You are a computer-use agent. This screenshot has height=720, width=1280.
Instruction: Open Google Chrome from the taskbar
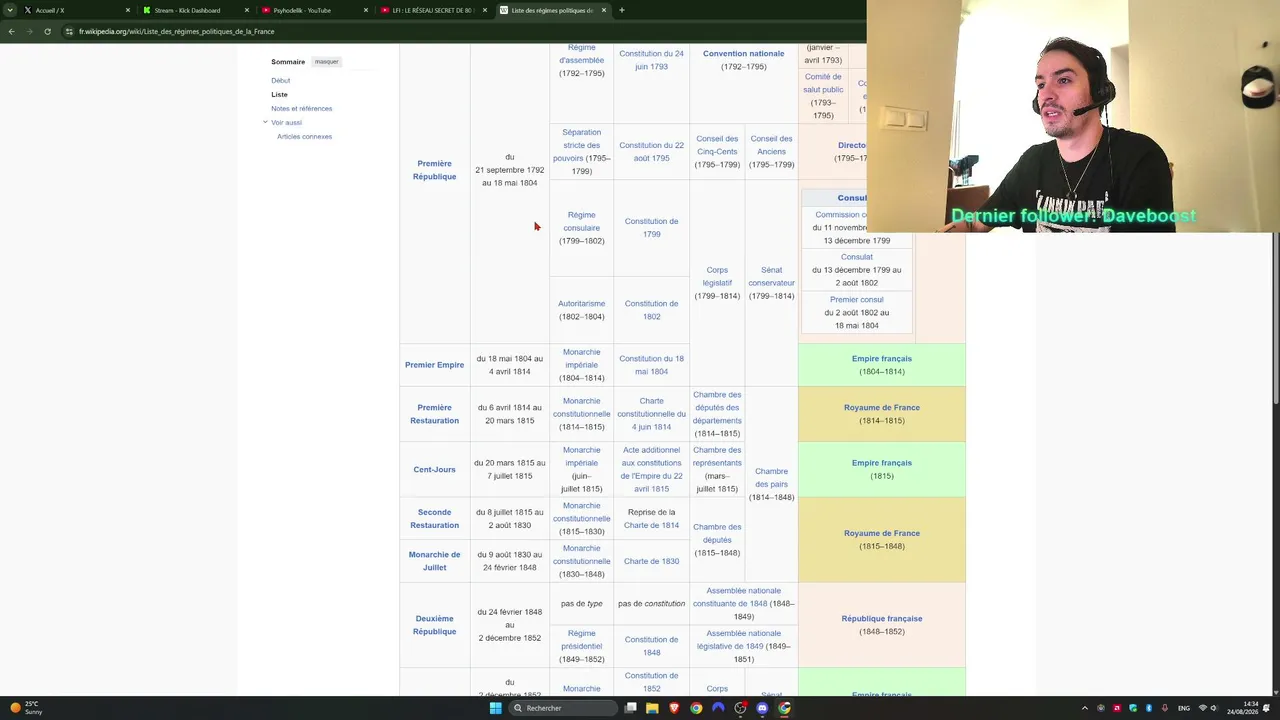click(696, 708)
